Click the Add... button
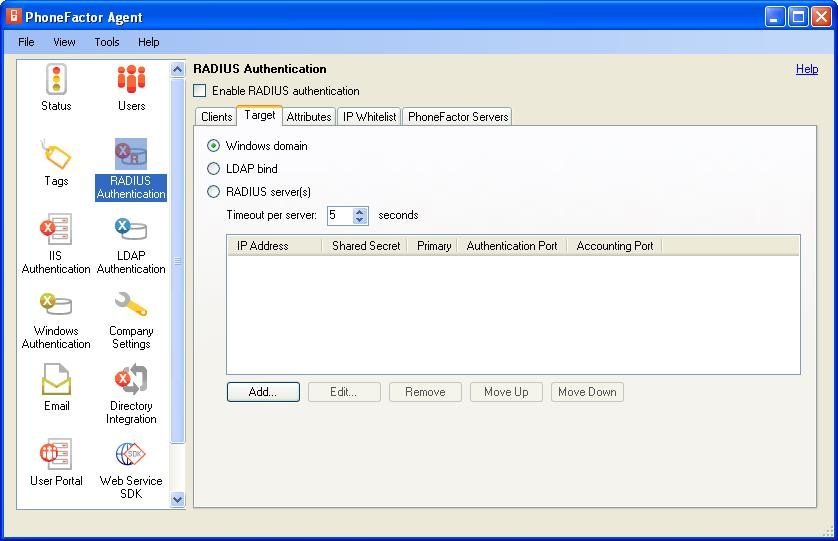The height and width of the screenshot is (541, 838). point(263,392)
